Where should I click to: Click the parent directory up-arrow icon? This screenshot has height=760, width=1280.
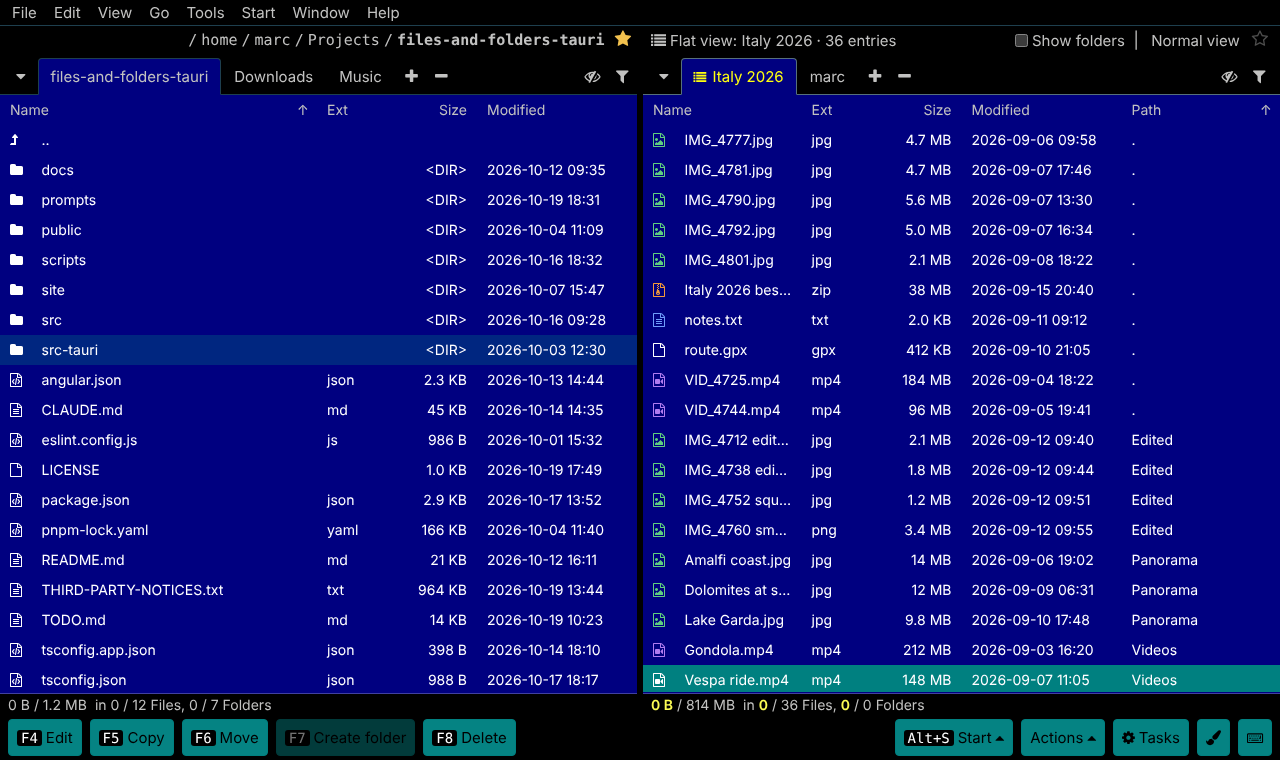pos(15,140)
